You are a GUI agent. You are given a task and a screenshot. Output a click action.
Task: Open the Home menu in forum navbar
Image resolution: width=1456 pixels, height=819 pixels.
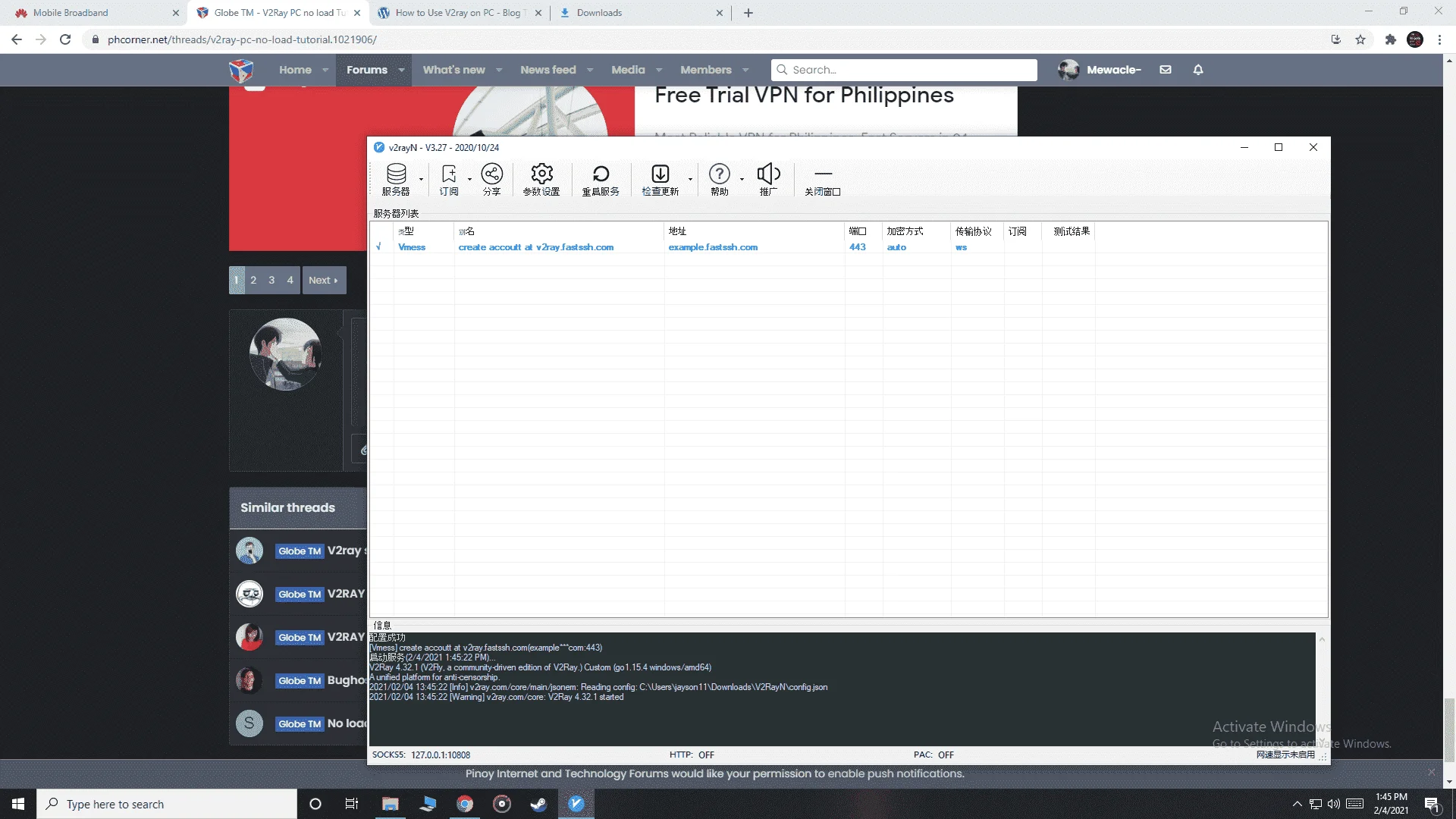[x=295, y=70]
